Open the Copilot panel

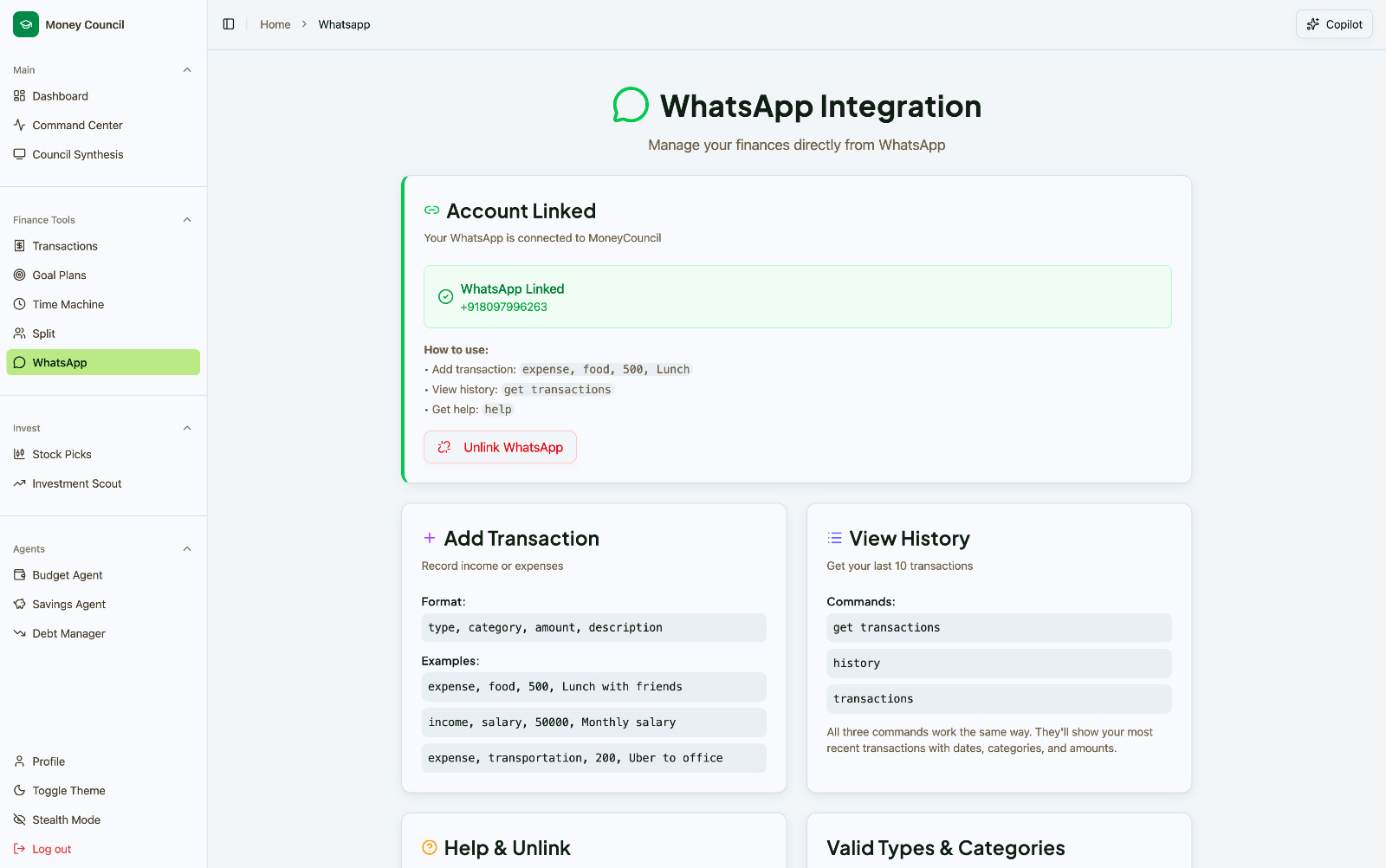pyautogui.click(x=1334, y=24)
